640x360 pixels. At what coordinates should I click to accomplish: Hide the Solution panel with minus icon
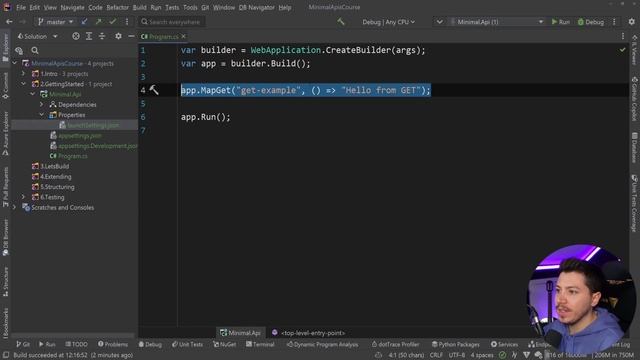click(x=131, y=36)
